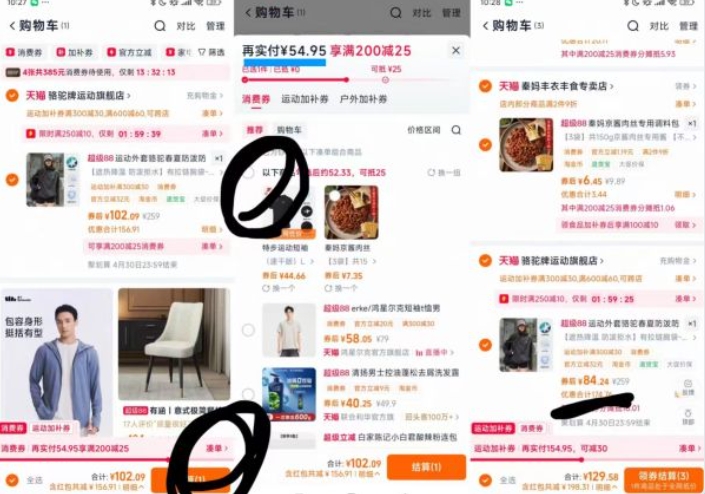This screenshot has width=705, height=494.
Task: Tap search icon in left cart header
Action: [160, 26]
